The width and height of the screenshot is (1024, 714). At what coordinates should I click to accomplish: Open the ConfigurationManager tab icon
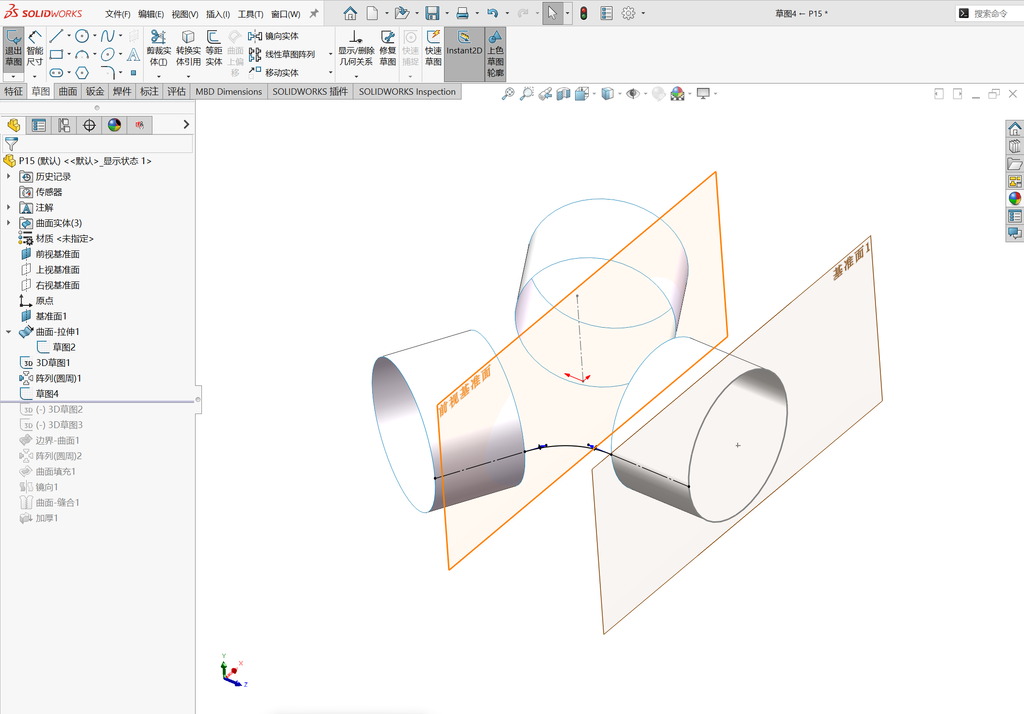[64, 125]
